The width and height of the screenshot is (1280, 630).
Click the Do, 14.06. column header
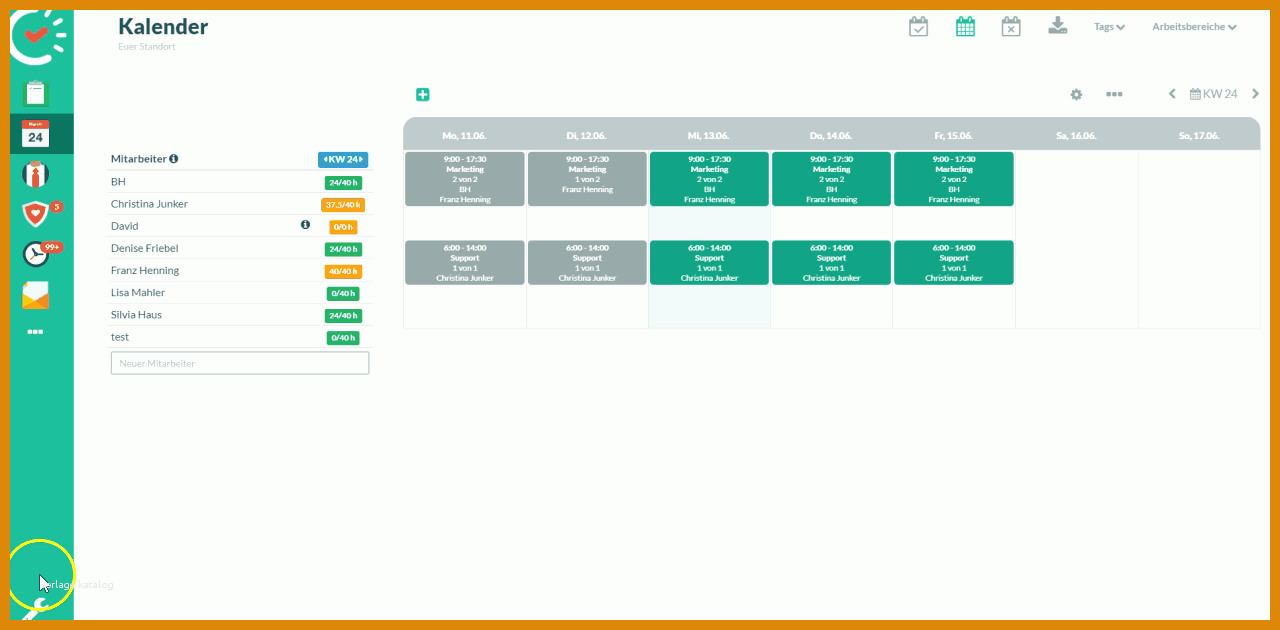pos(831,135)
